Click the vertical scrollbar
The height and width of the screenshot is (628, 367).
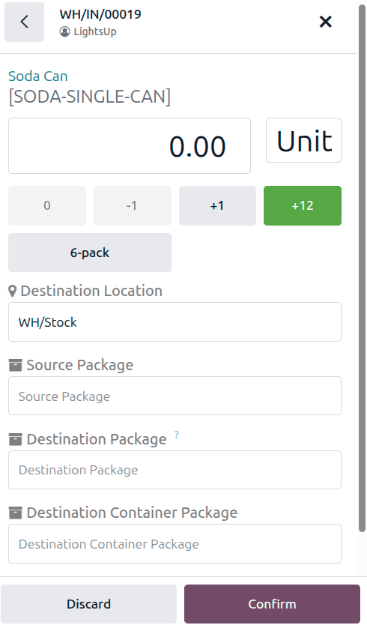pyautogui.click(x=362, y=268)
